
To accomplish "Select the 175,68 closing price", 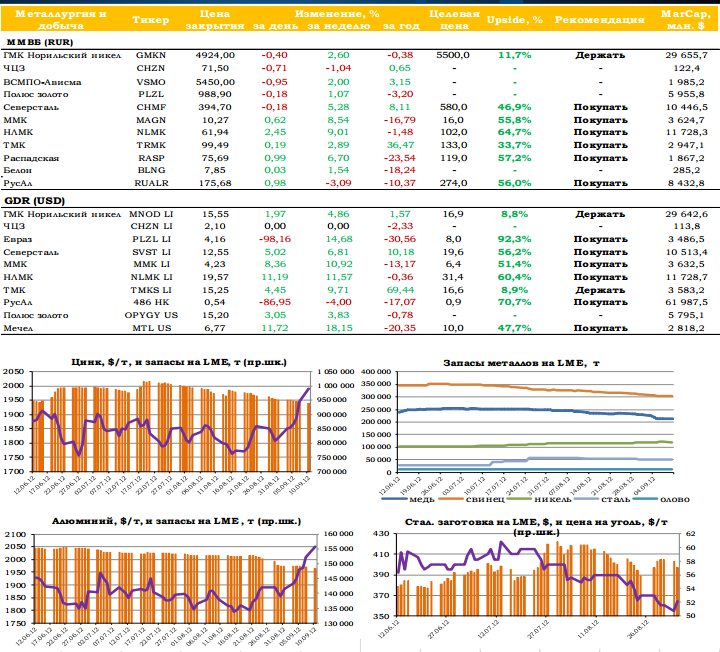I will click(215, 183).
